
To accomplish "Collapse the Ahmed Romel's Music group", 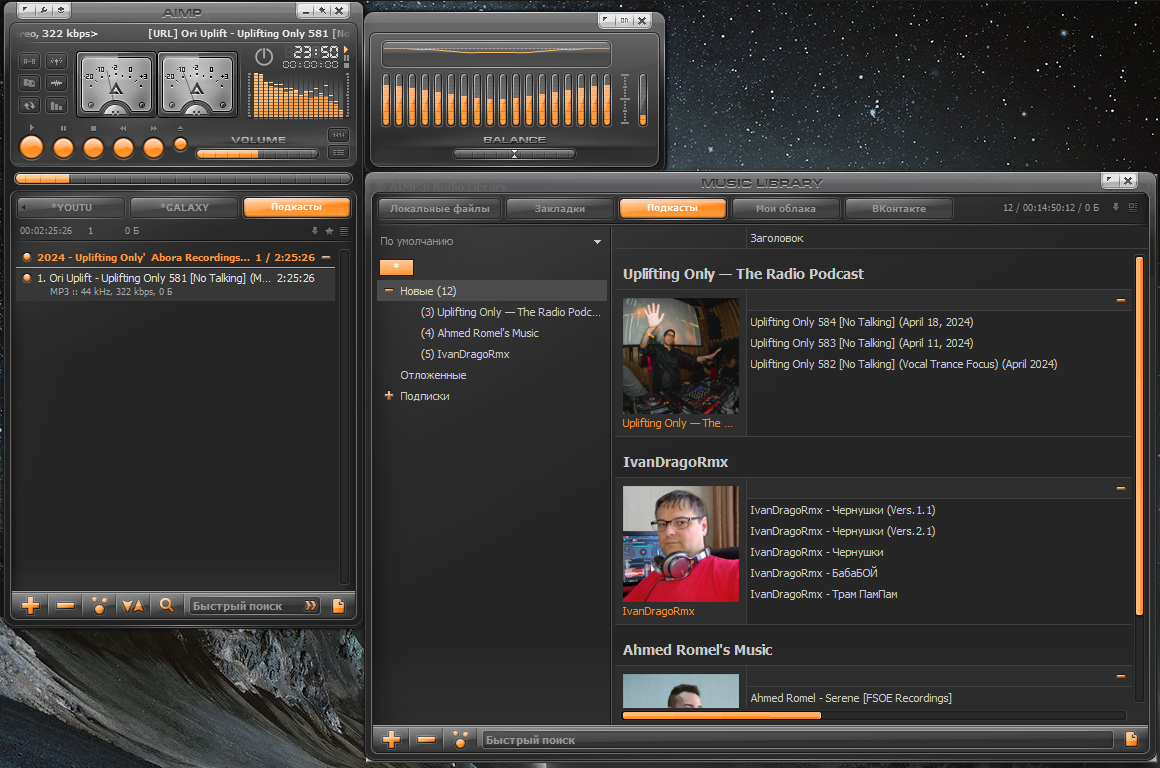I will (1121, 676).
